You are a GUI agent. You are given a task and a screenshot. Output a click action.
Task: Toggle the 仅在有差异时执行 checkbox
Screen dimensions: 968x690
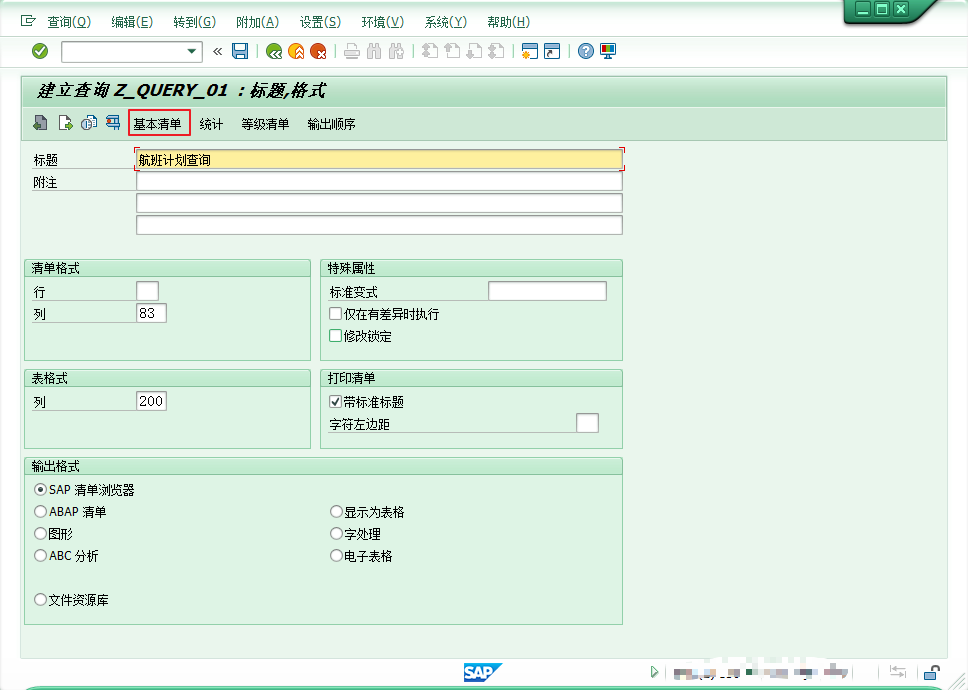(x=336, y=314)
